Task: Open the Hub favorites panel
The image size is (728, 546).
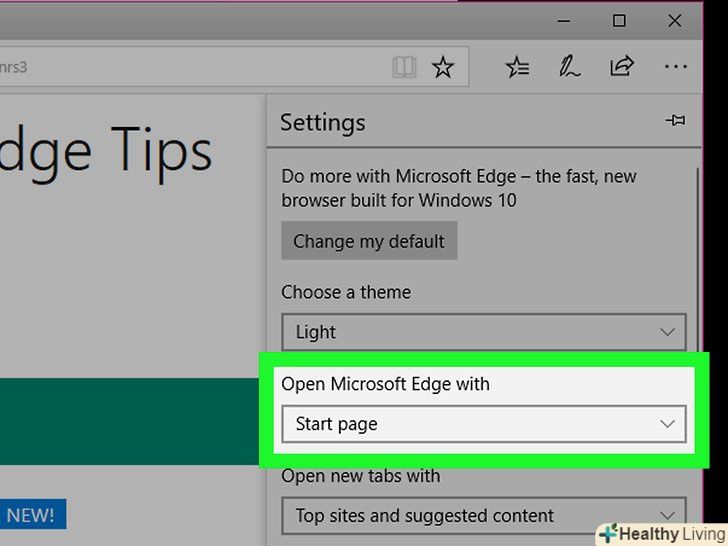Action: point(517,68)
